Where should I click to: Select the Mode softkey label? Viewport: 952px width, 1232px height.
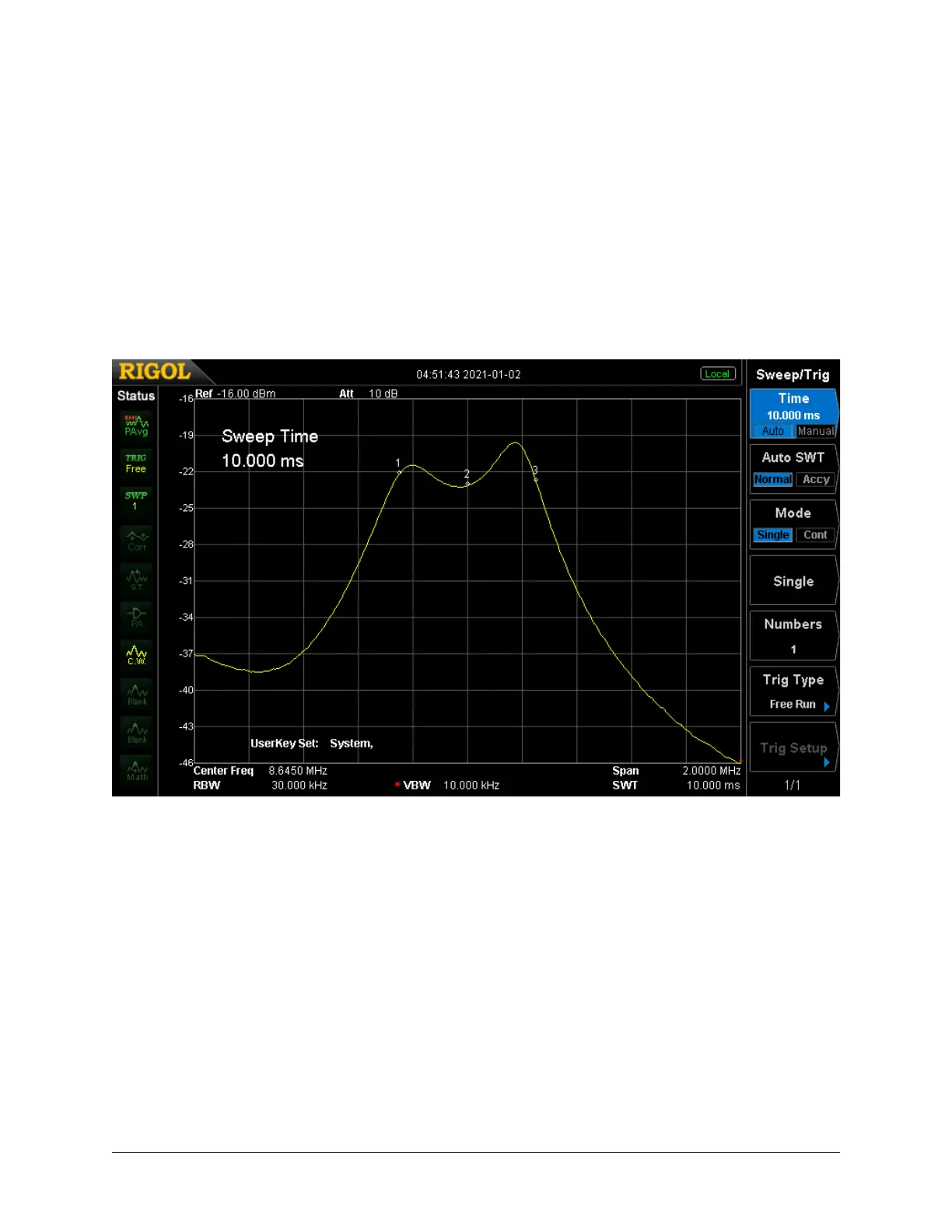pos(793,513)
